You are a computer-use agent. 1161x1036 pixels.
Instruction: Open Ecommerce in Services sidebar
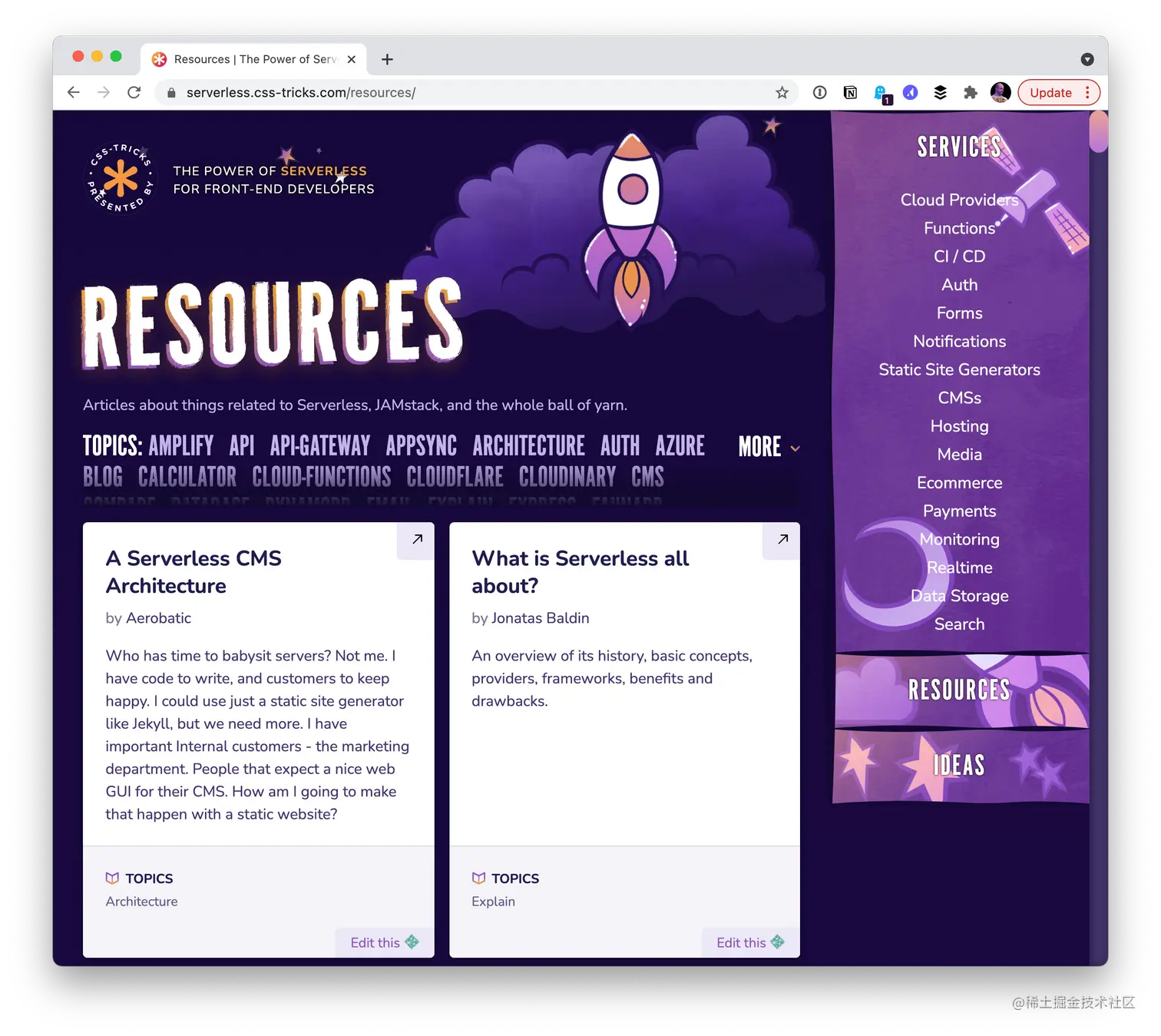(960, 483)
